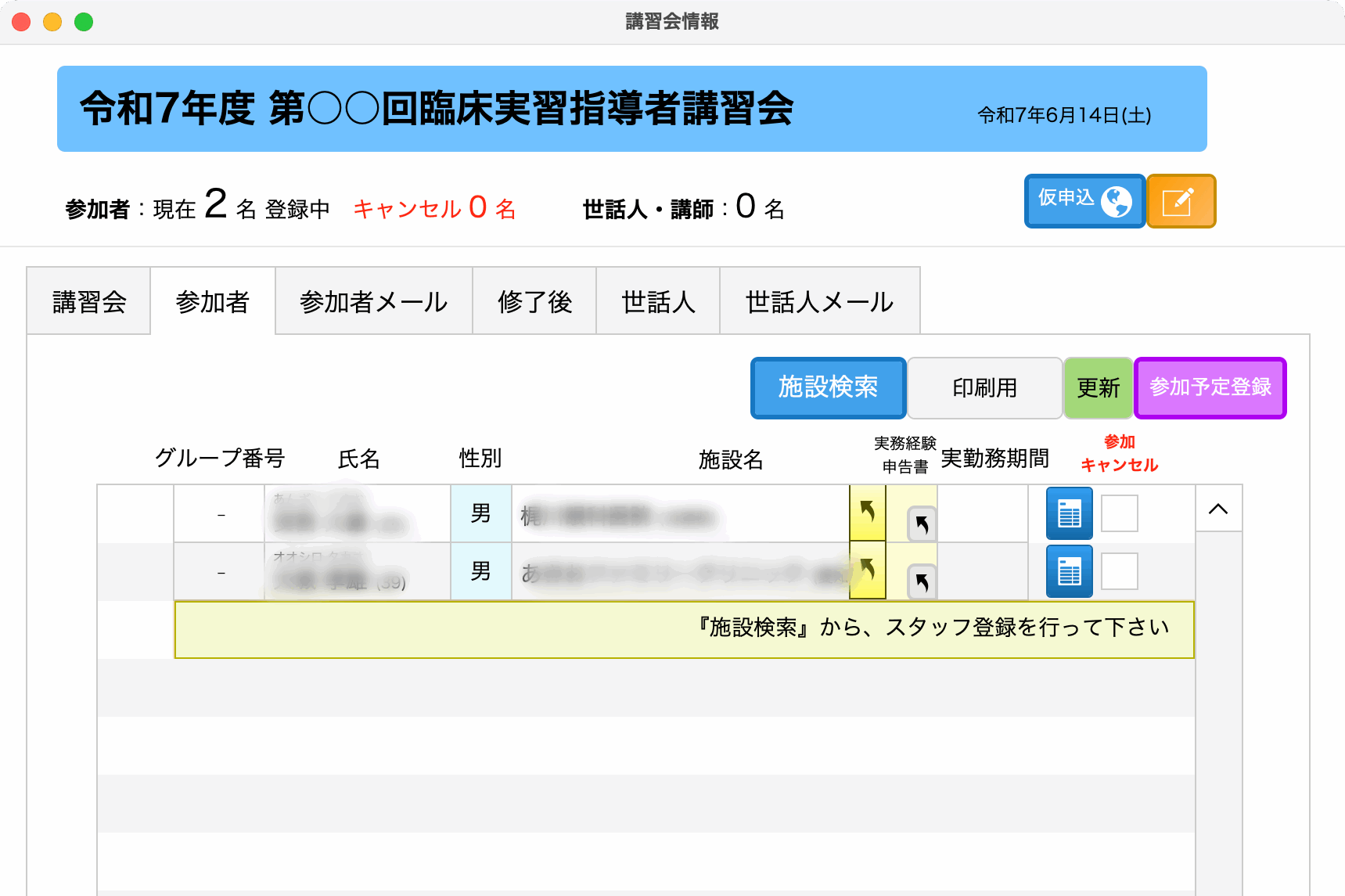The image size is (1345, 896).
Task: Click the 施設名 column header
Action: [731, 459]
